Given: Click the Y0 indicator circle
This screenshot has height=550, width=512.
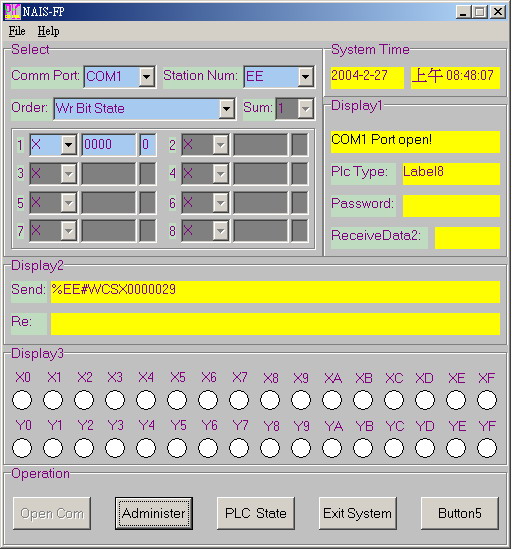Looking at the screenshot, I should 22,448.
